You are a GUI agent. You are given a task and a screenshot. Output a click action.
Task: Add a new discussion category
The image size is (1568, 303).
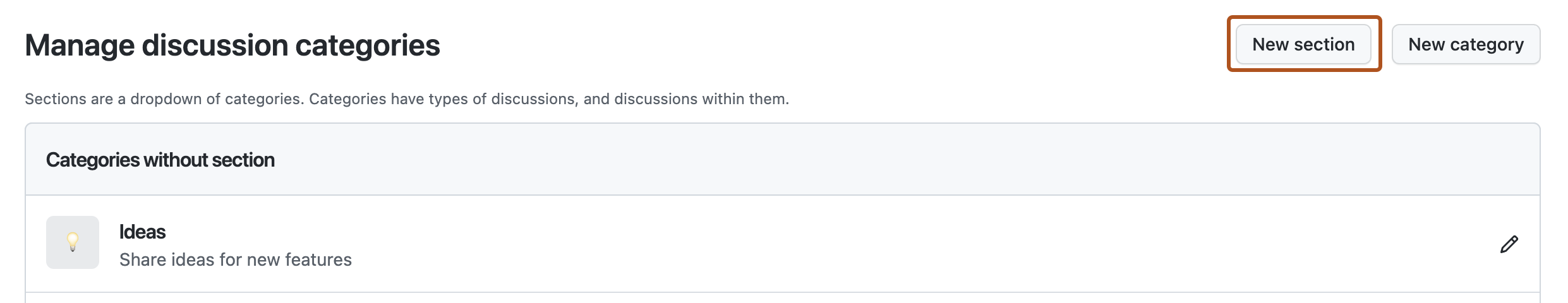point(1466,44)
